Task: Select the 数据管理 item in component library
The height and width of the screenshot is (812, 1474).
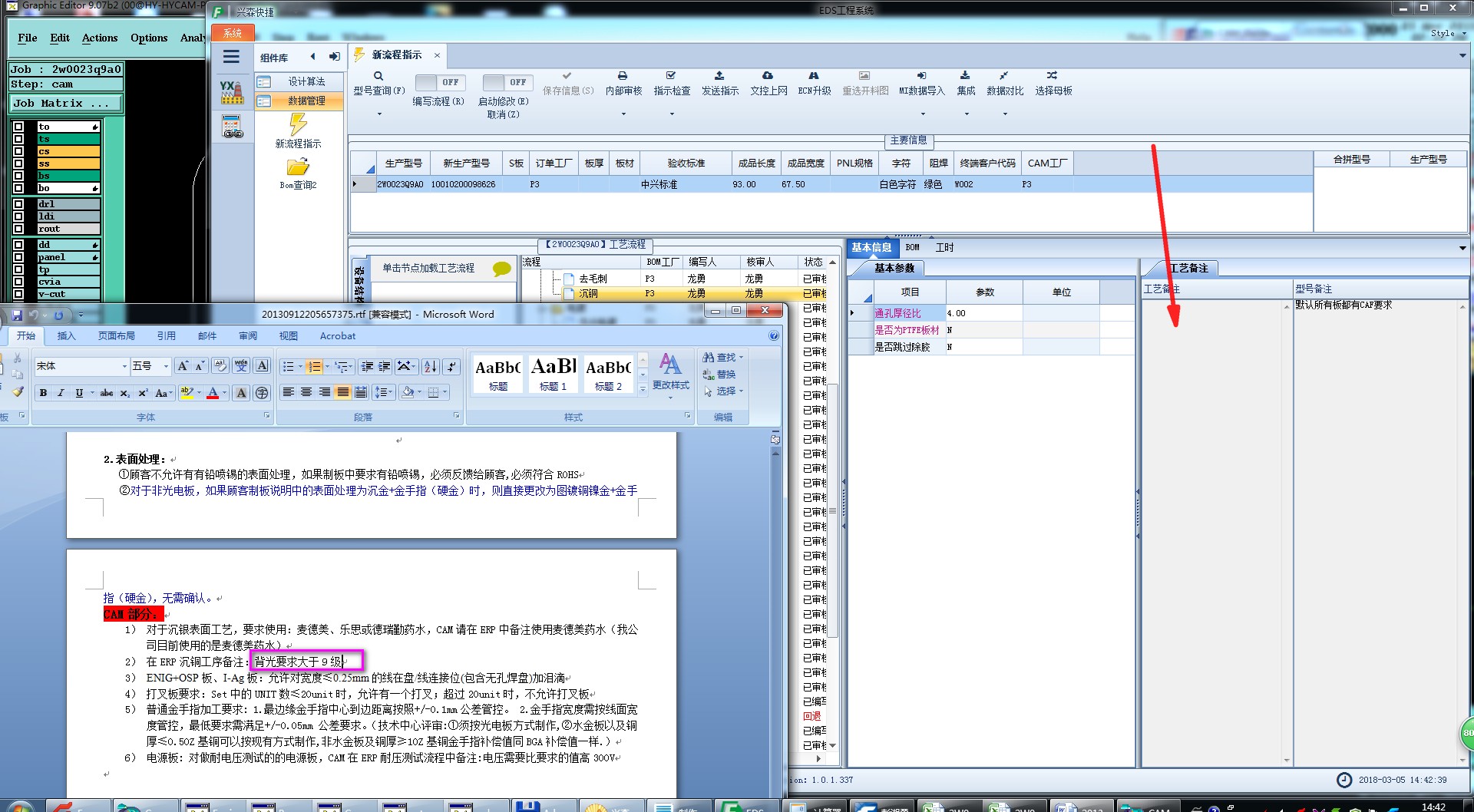Action: [x=299, y=101]
